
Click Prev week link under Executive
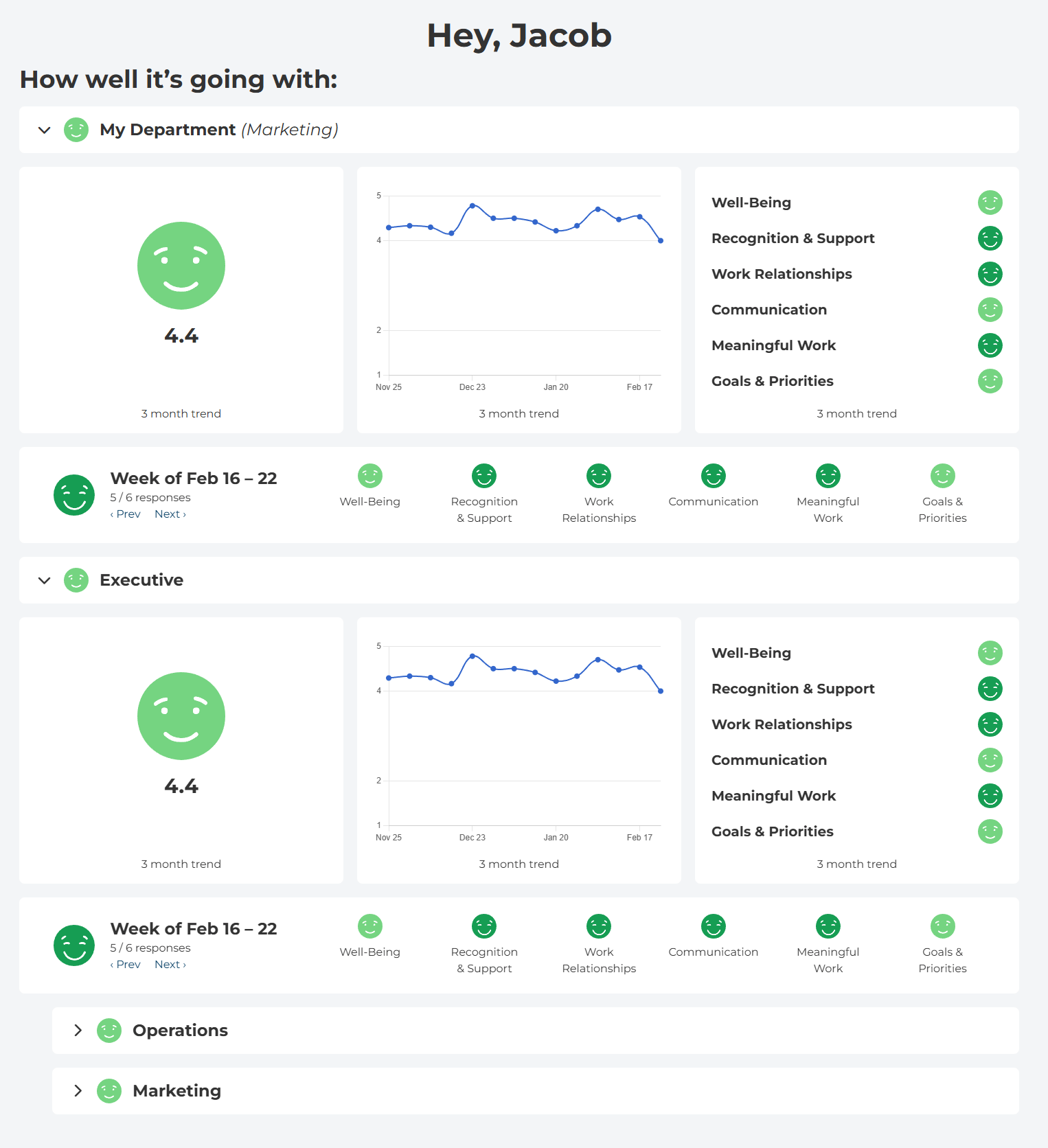click(x=126, y=965)
